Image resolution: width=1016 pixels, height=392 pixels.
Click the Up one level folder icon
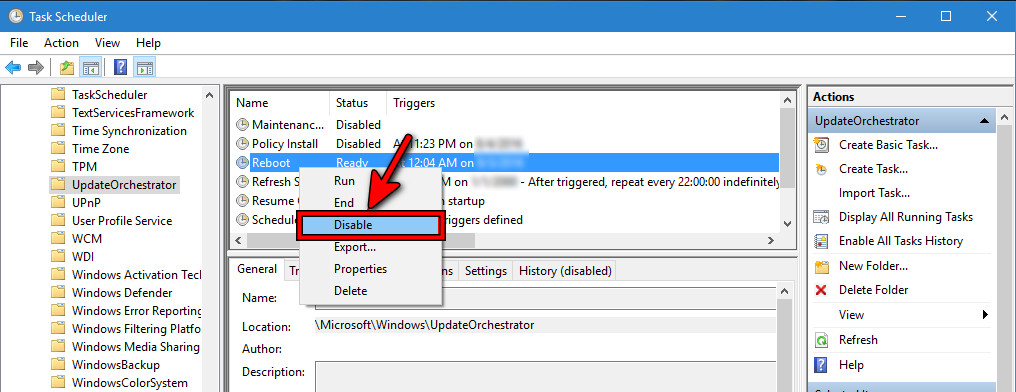tap(67, 67)
